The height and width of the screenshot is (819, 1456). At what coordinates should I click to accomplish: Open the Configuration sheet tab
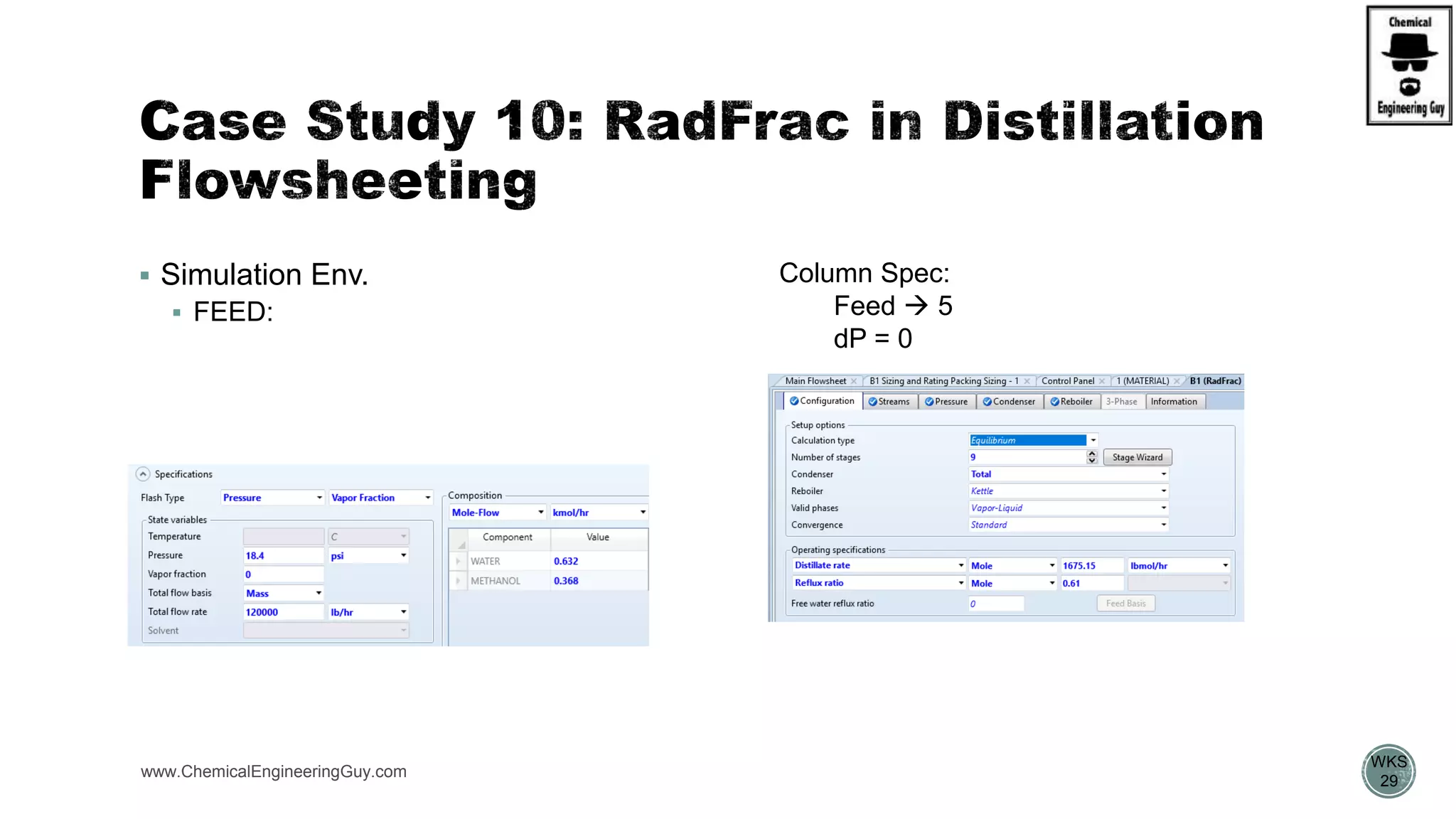point(823,401)
